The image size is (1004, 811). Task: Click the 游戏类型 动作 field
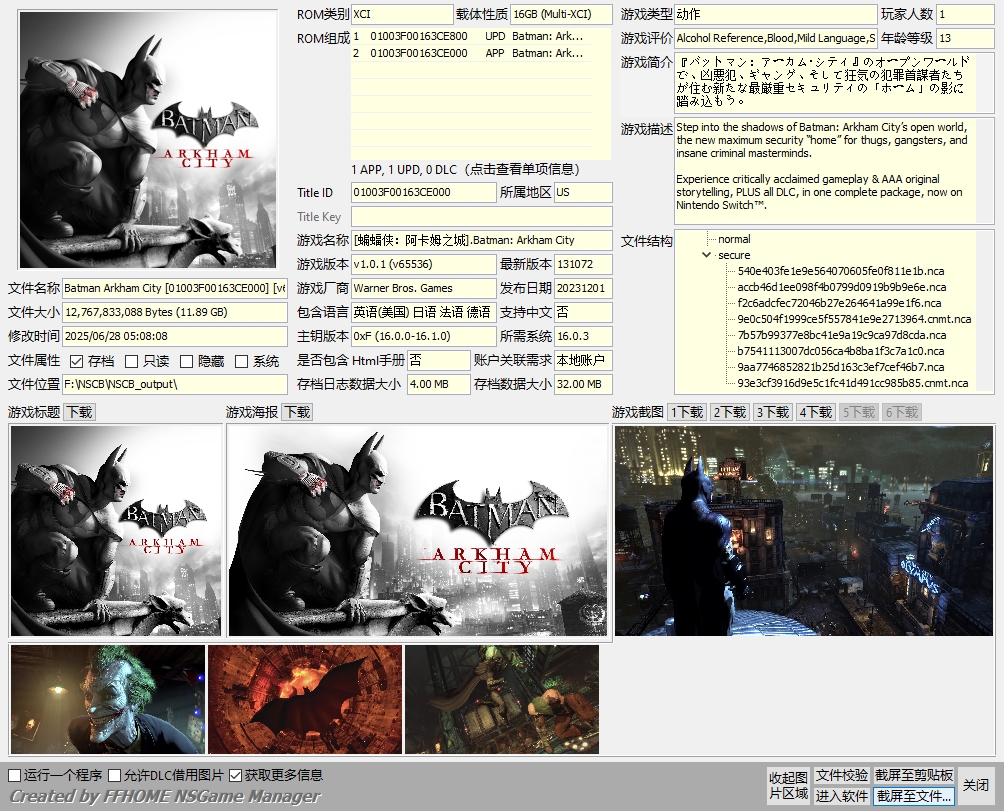point(776,14)
